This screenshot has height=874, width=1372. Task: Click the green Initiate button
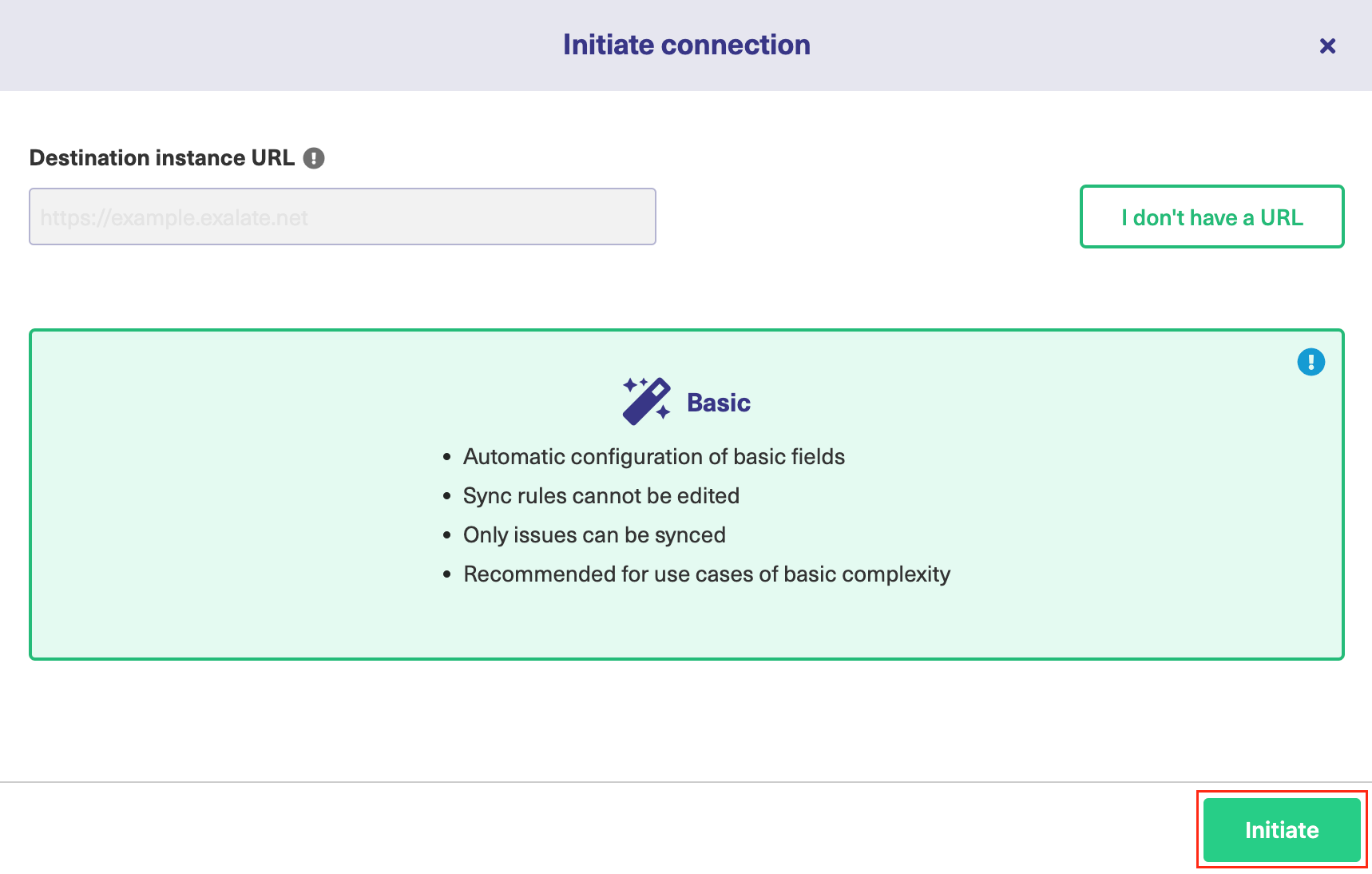point(1281,830)
